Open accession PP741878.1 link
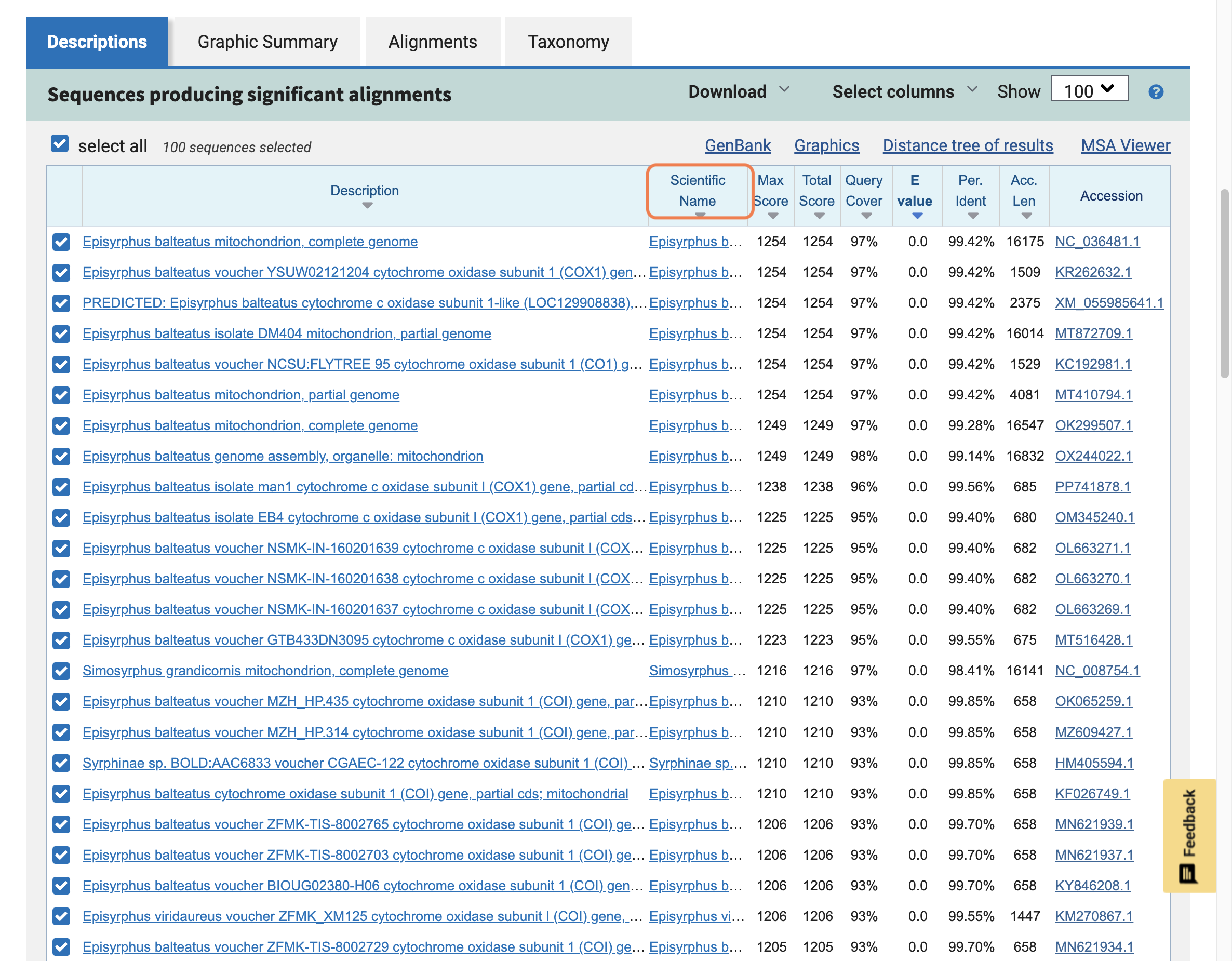The height and width of the screenshot is (961, 1232). (1093, 487)
